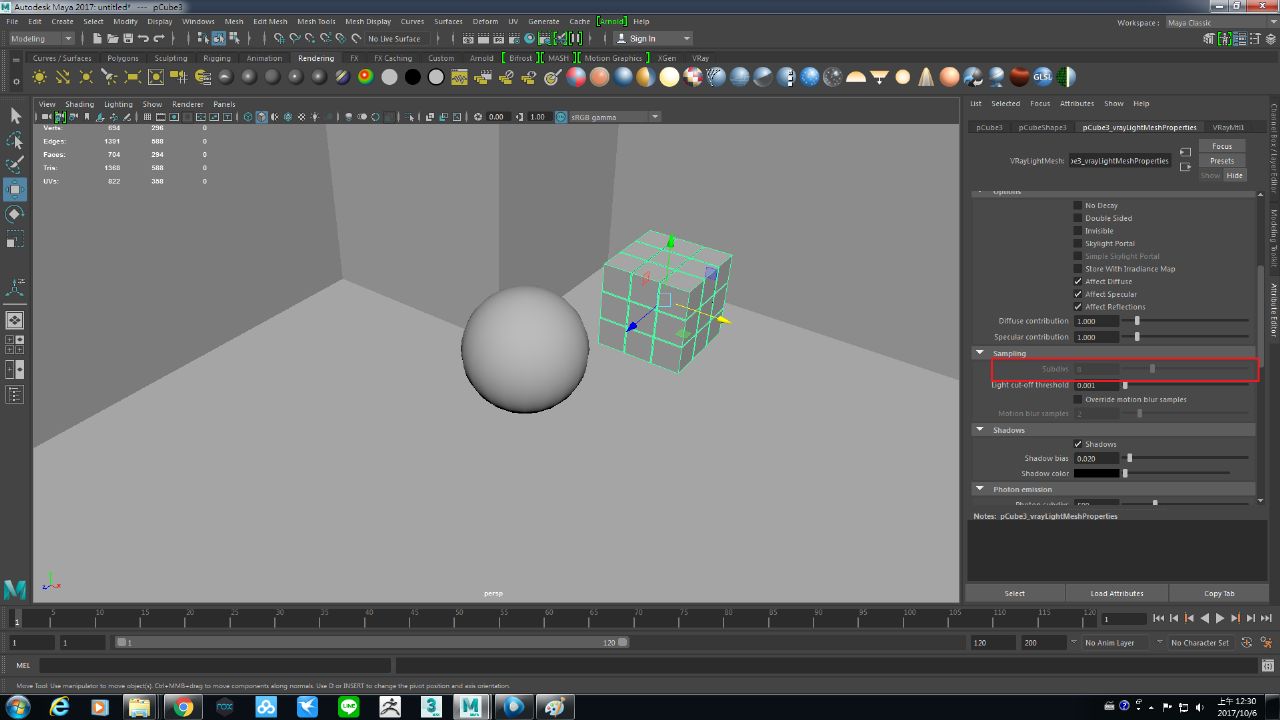Uncheck the Shadows checkbox
The height and width of the screenshot is (720, 1280).
1078,444
